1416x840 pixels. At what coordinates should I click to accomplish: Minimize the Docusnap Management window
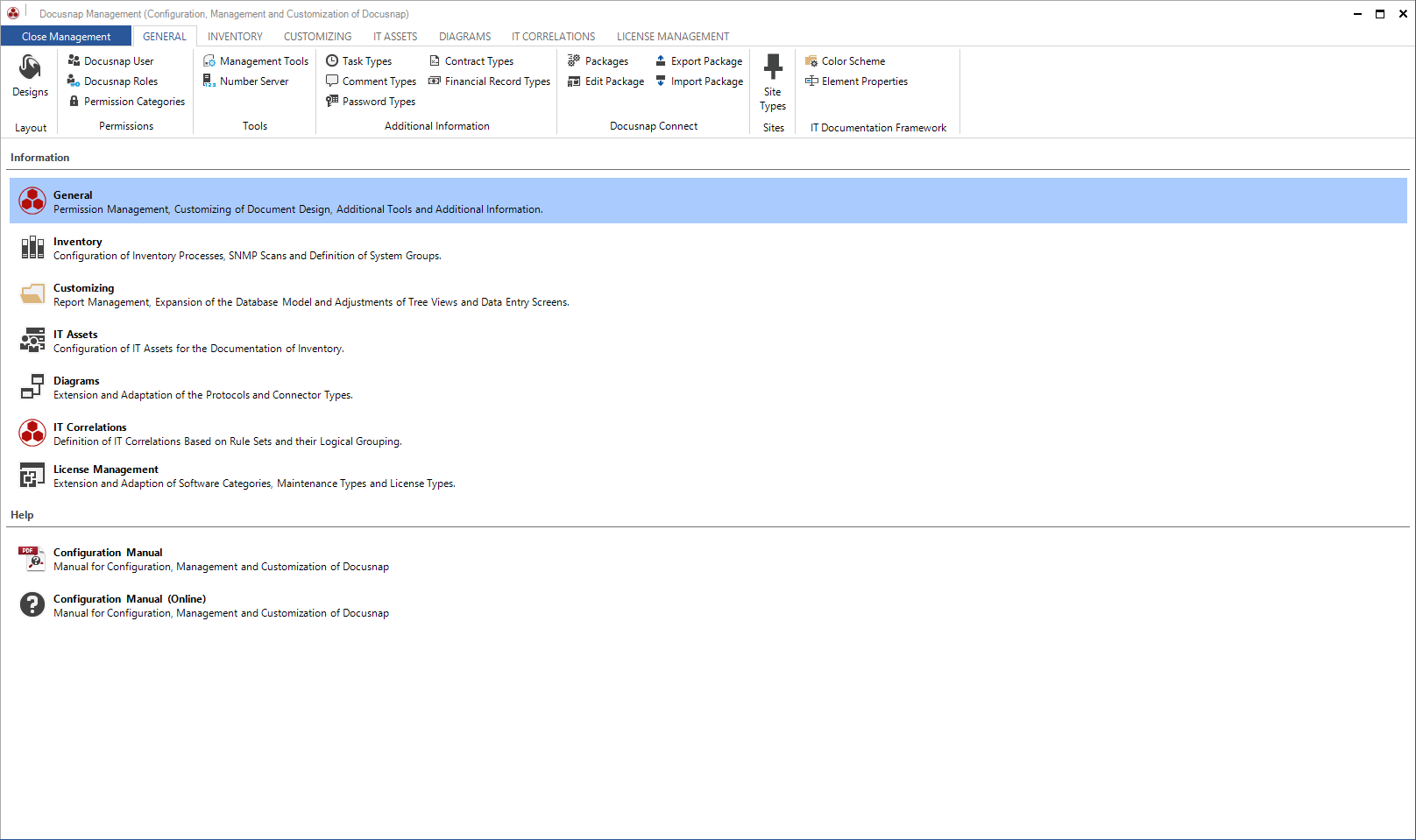coord(1357,13)
